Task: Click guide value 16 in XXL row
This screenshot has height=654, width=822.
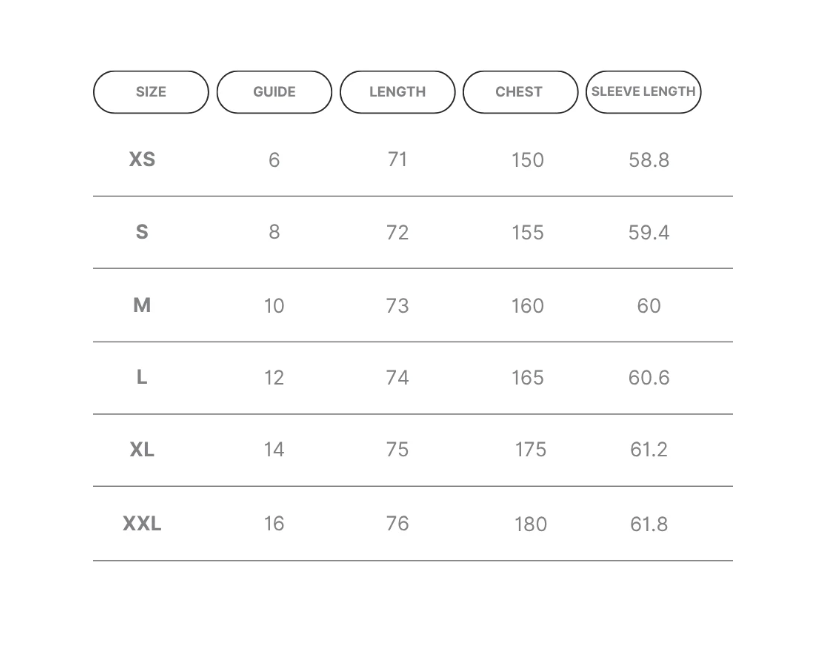Action: pos(274,524)
